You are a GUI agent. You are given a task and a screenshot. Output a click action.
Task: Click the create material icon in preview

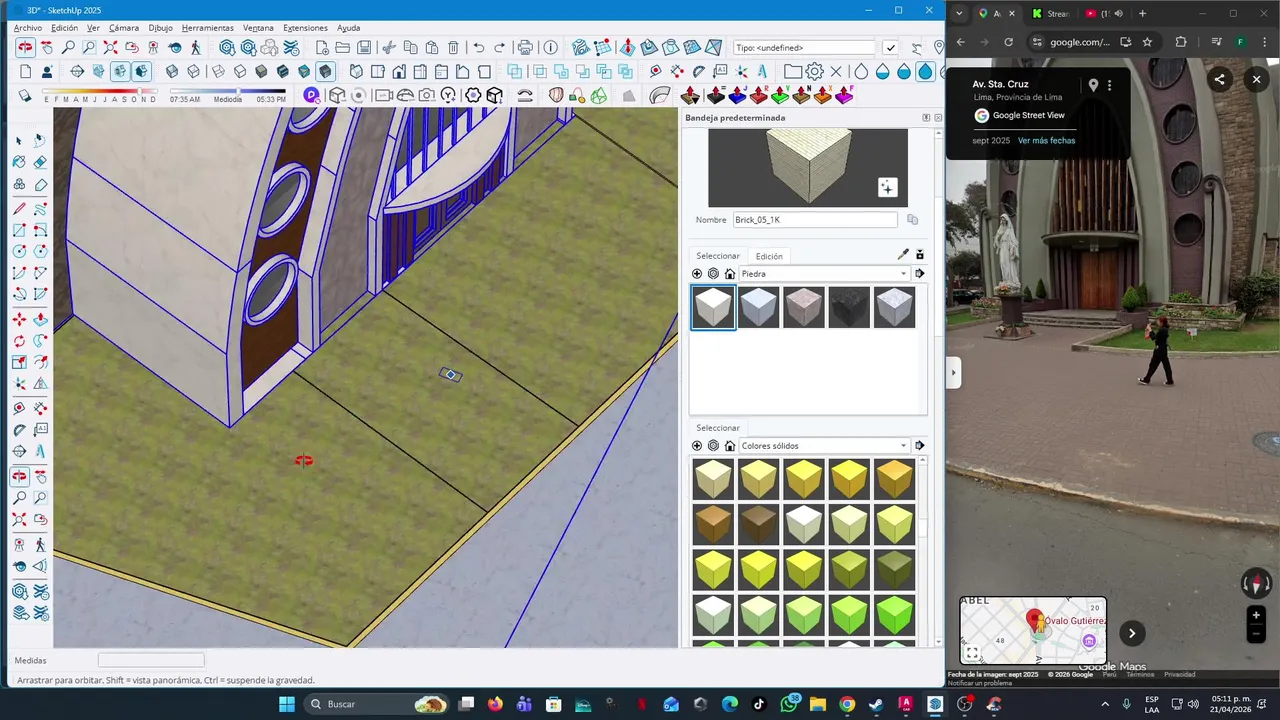pos(887,187)
